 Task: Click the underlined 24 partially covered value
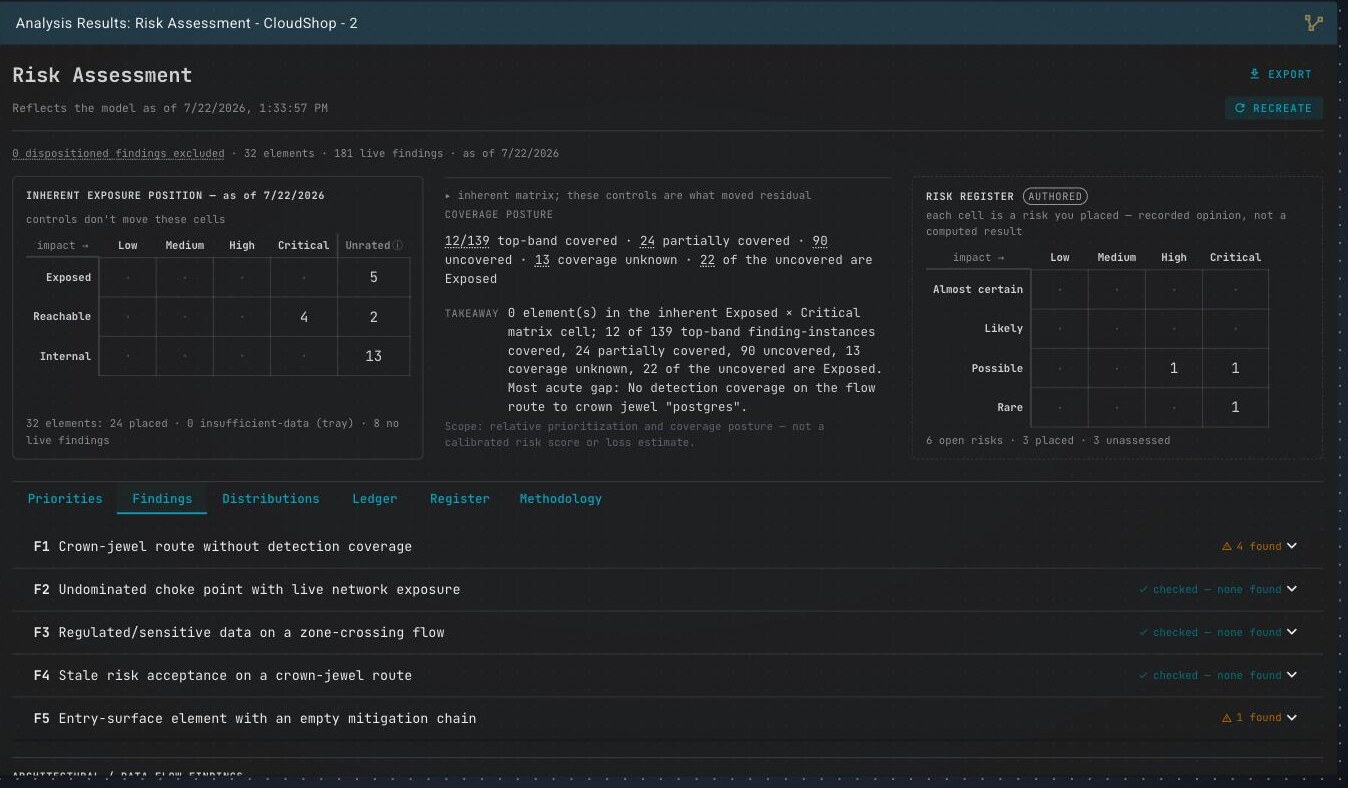[x=647, y=241]
